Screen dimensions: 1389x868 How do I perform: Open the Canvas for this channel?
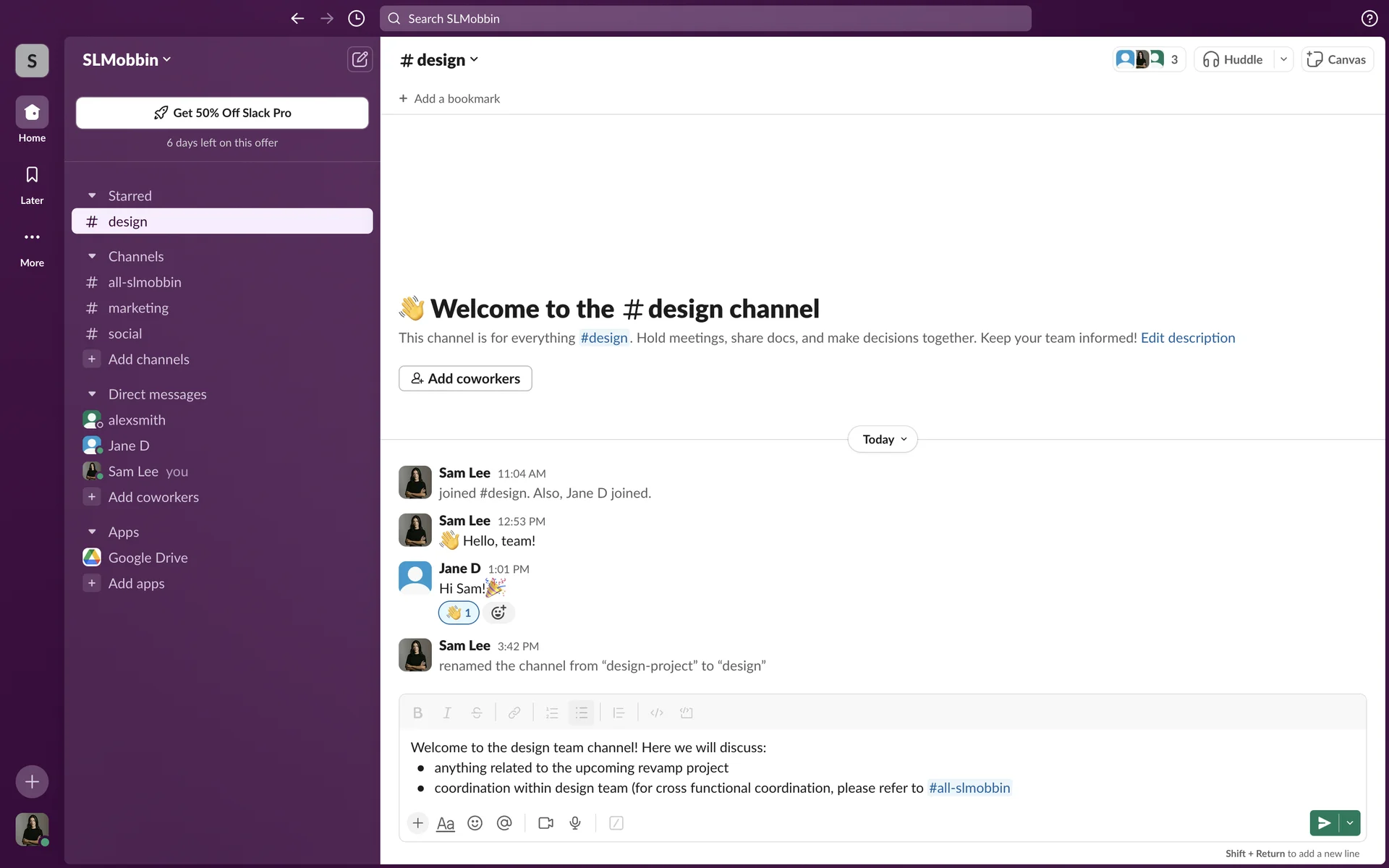[1337, 59]
